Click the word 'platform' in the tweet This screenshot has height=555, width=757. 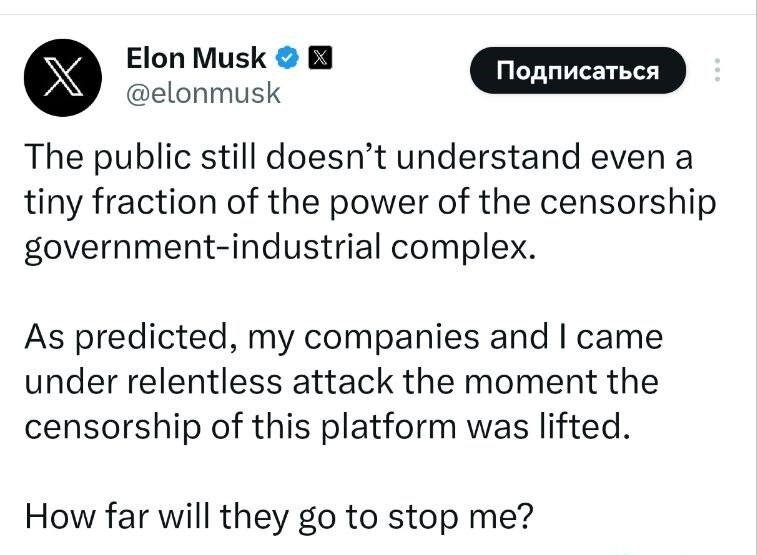coord(389,428)
